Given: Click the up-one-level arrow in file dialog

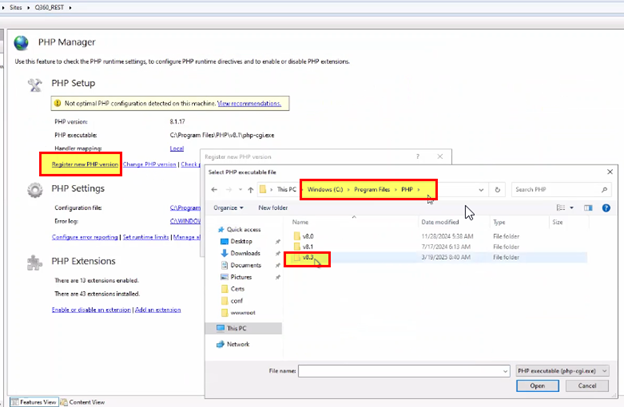Looking at the screenshot, I should pos(247,189).
